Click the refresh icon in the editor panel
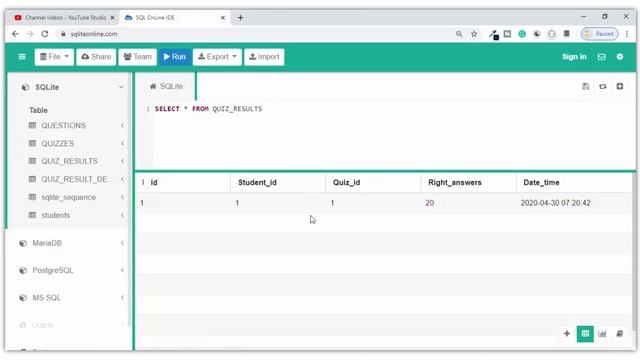 (x=602, y=86)
